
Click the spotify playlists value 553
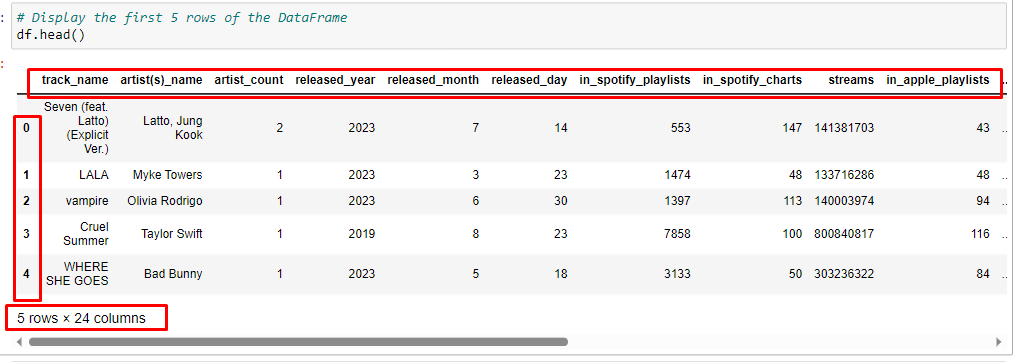point(680,128)
